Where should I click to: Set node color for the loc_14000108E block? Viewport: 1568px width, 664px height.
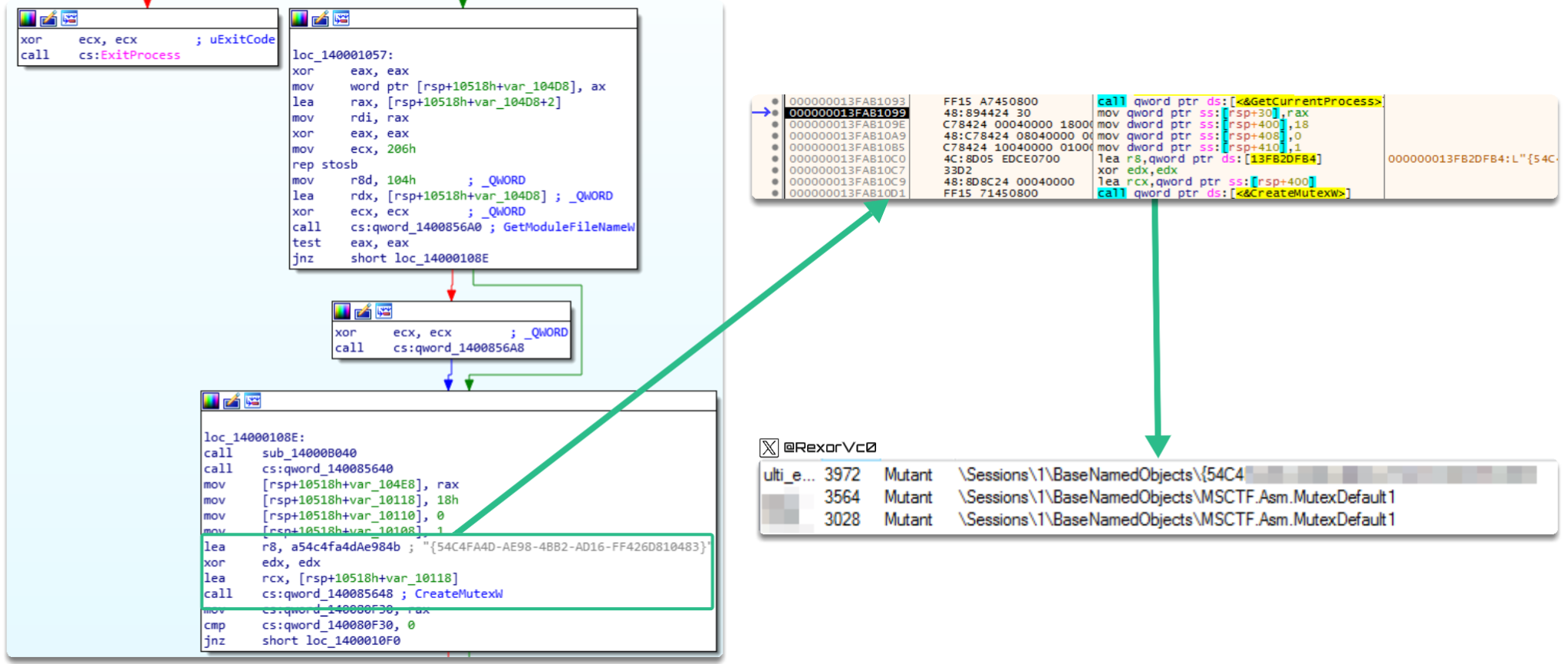pyautogui.click(x=211, y=401)
